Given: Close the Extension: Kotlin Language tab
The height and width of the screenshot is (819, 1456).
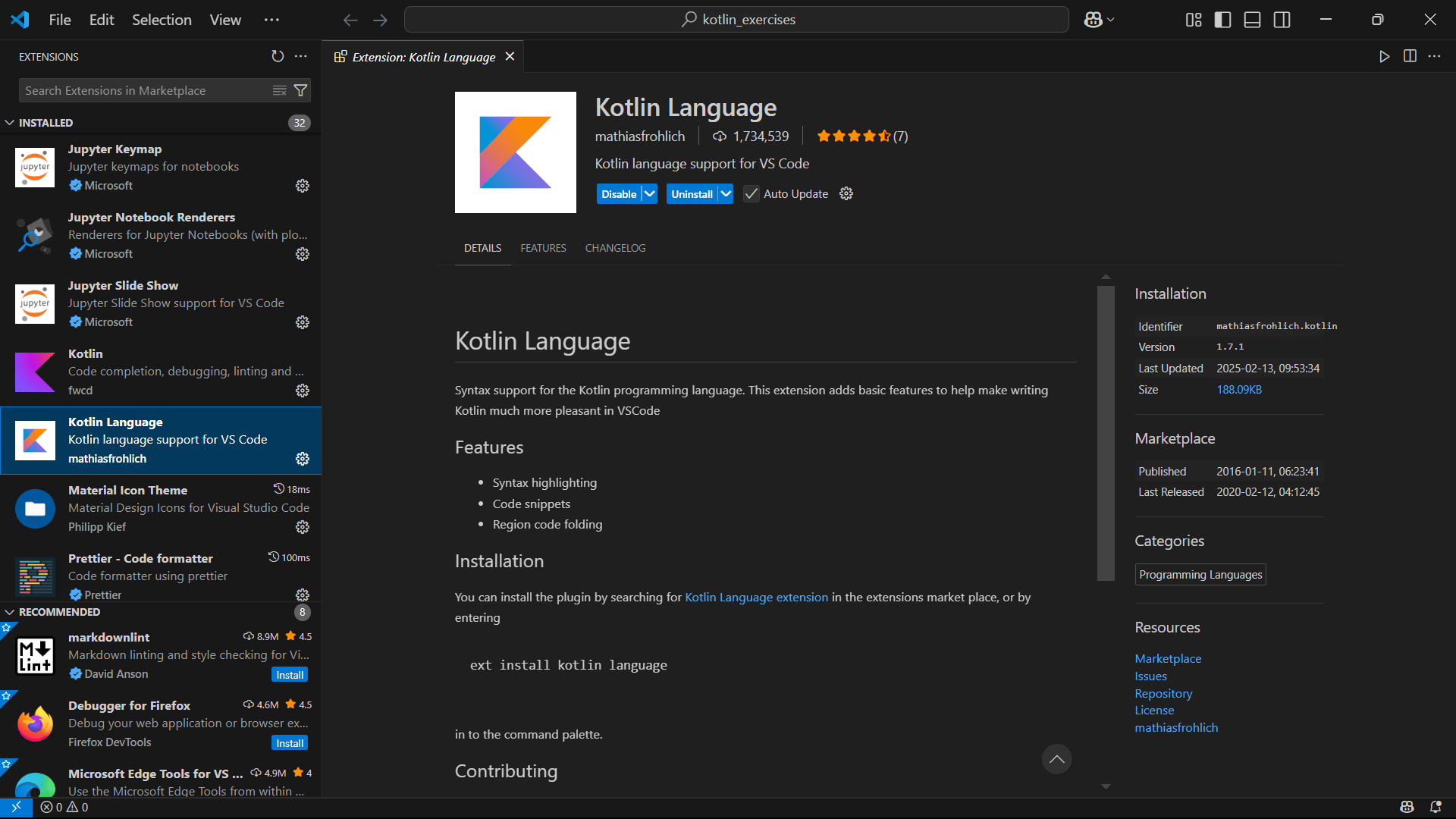Looking at the screenshot, I should [x=510, y=57].
